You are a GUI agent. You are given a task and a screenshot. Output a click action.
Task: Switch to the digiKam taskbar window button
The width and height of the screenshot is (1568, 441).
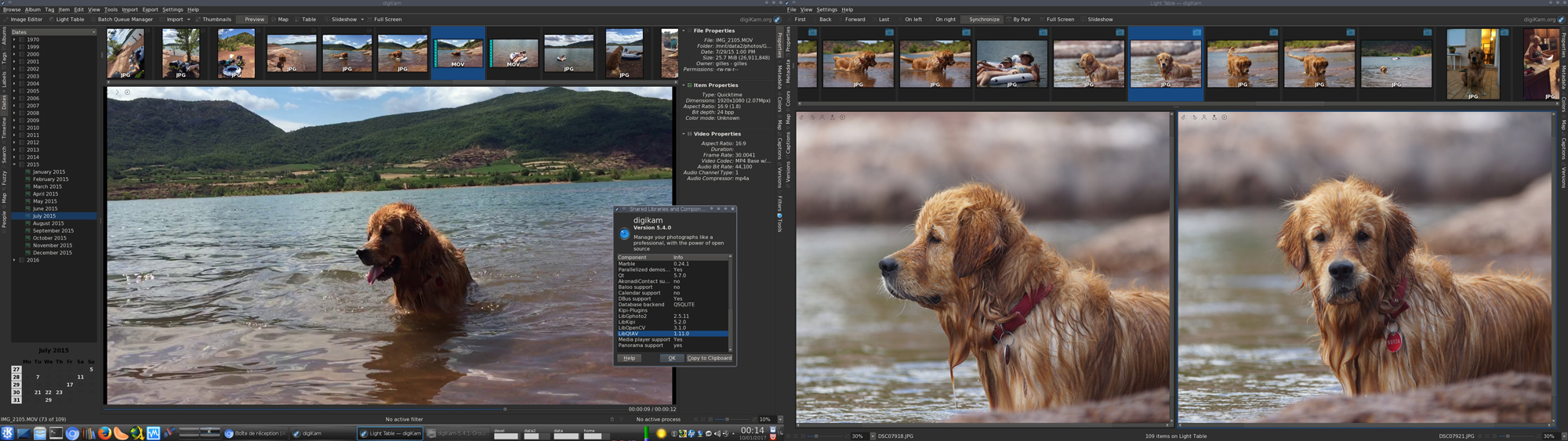[321, 433]
